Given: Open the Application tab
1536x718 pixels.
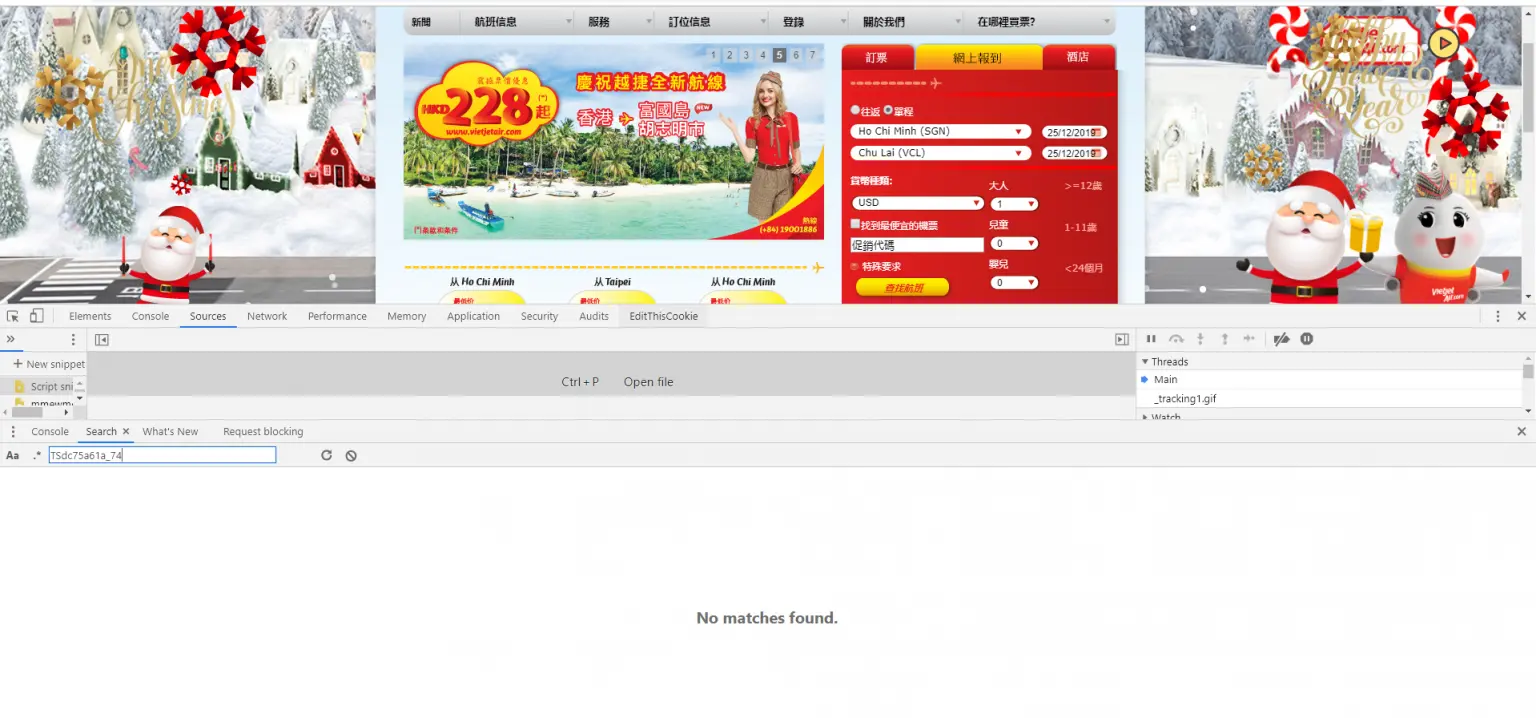Looking at the screenshot, I should pos(473,316).
